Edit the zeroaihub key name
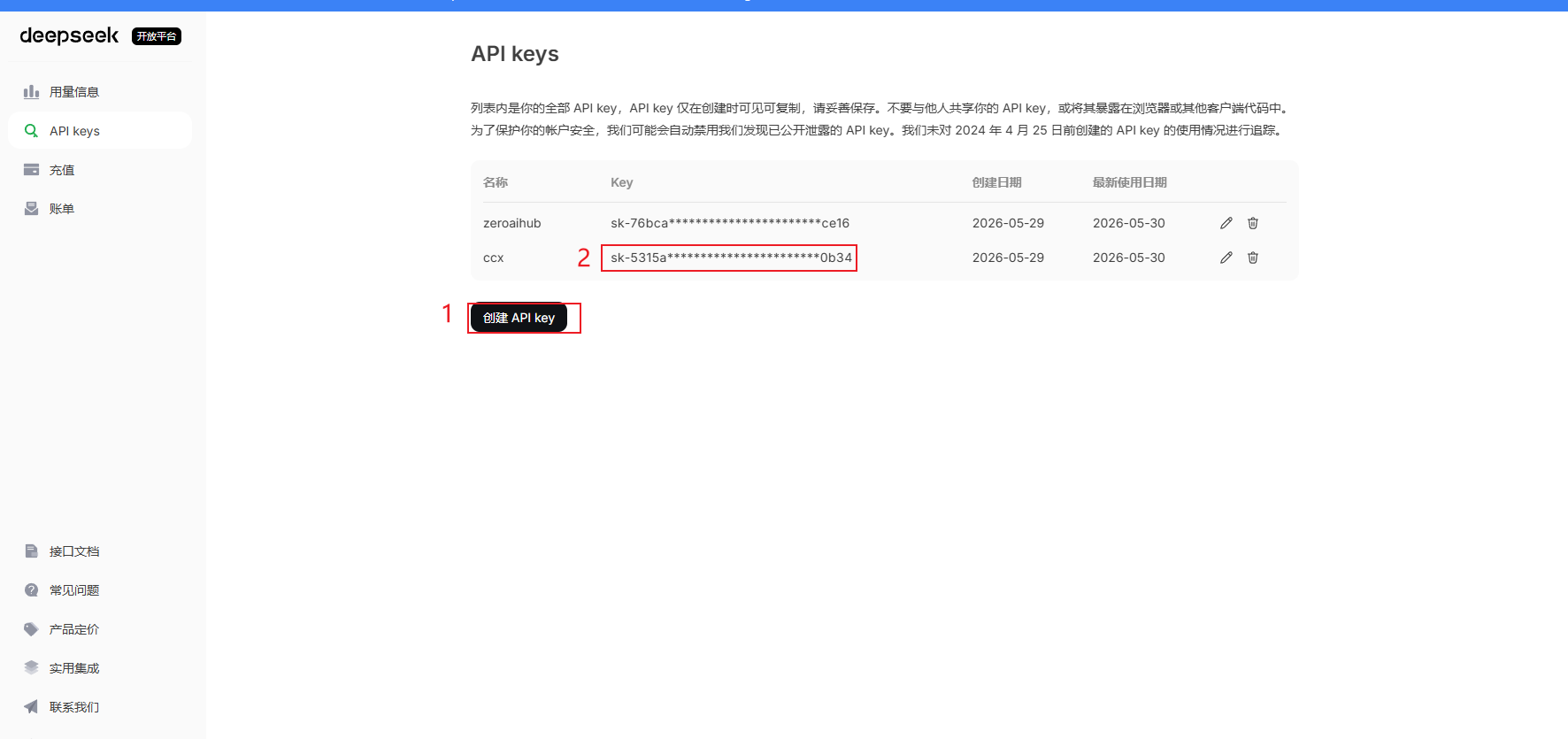Viewport: 1568px width, 739px height. pyautogui.click(x=1226, y=223)
